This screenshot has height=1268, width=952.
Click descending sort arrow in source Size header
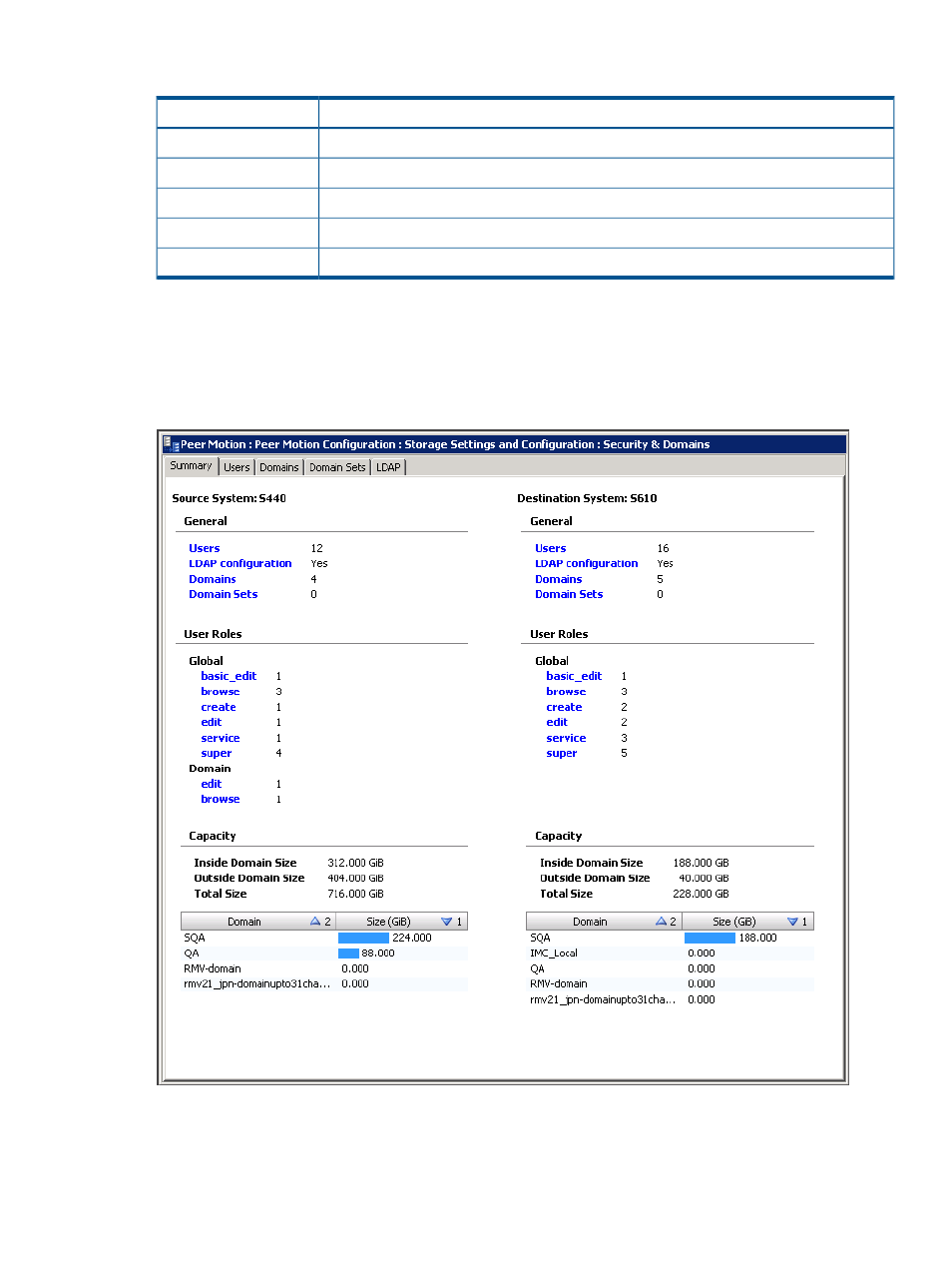coord(447,922)
